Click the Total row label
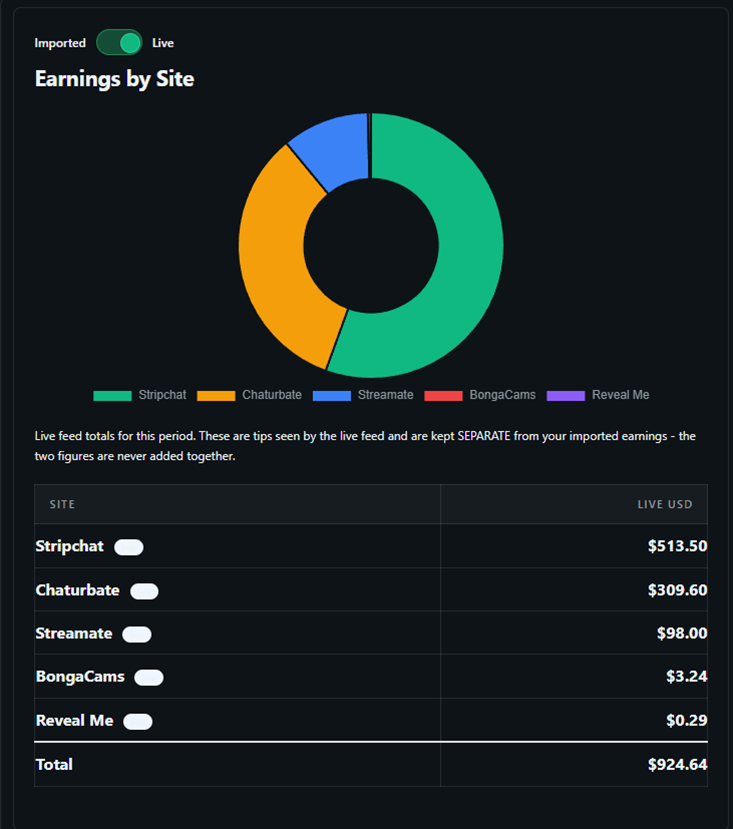The image size is (733, 829). coord(54,764)
